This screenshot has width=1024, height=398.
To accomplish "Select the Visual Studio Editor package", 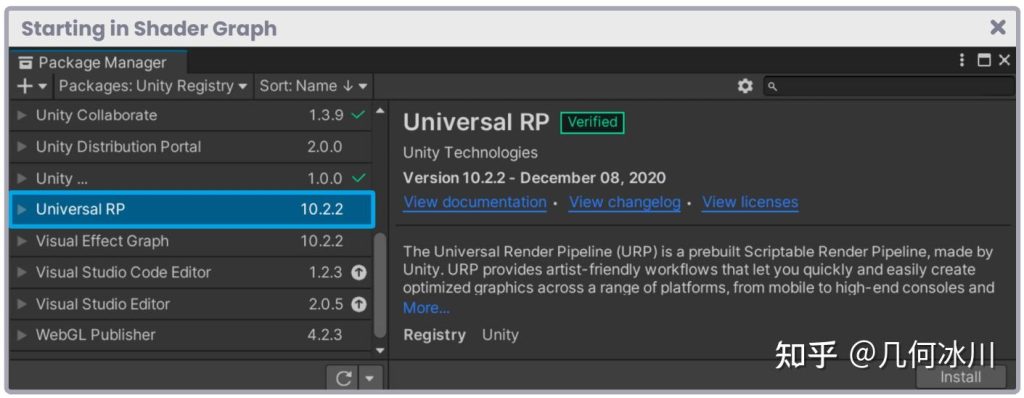I will (x=191, y=304).
